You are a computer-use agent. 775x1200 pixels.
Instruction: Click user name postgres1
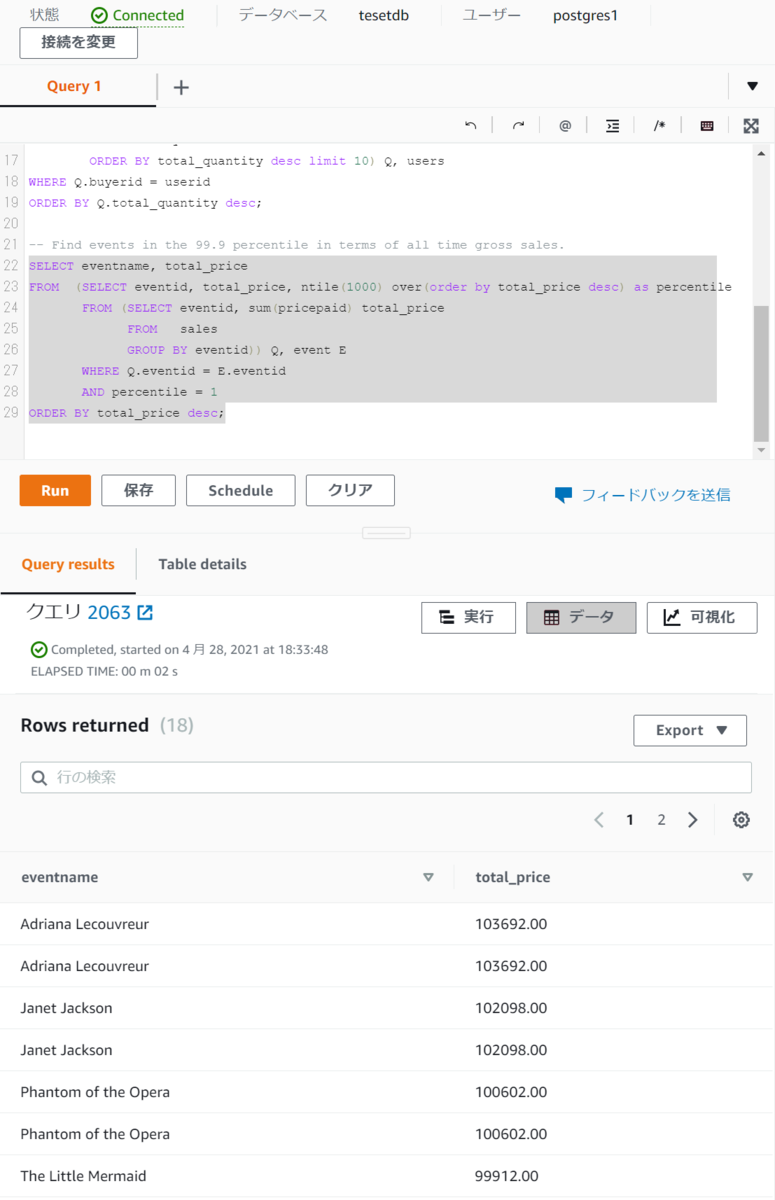tap(586, 15)
